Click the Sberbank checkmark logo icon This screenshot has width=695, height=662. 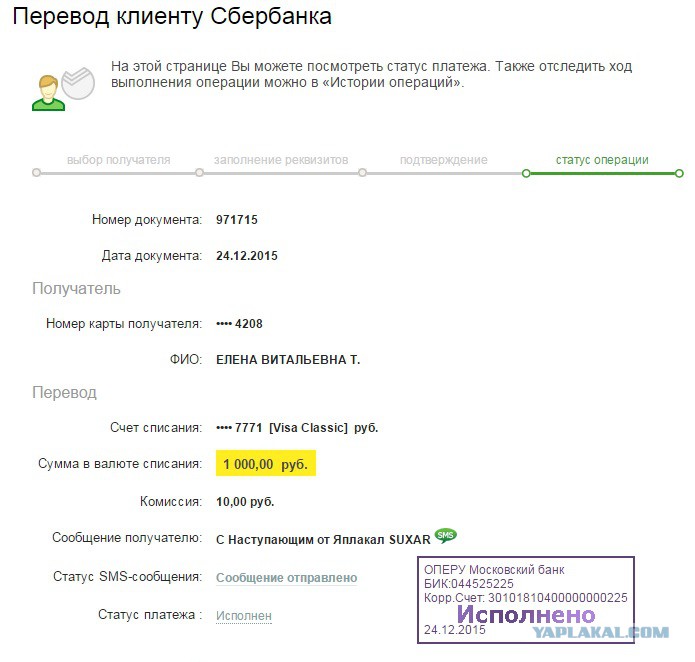[78, 82]
